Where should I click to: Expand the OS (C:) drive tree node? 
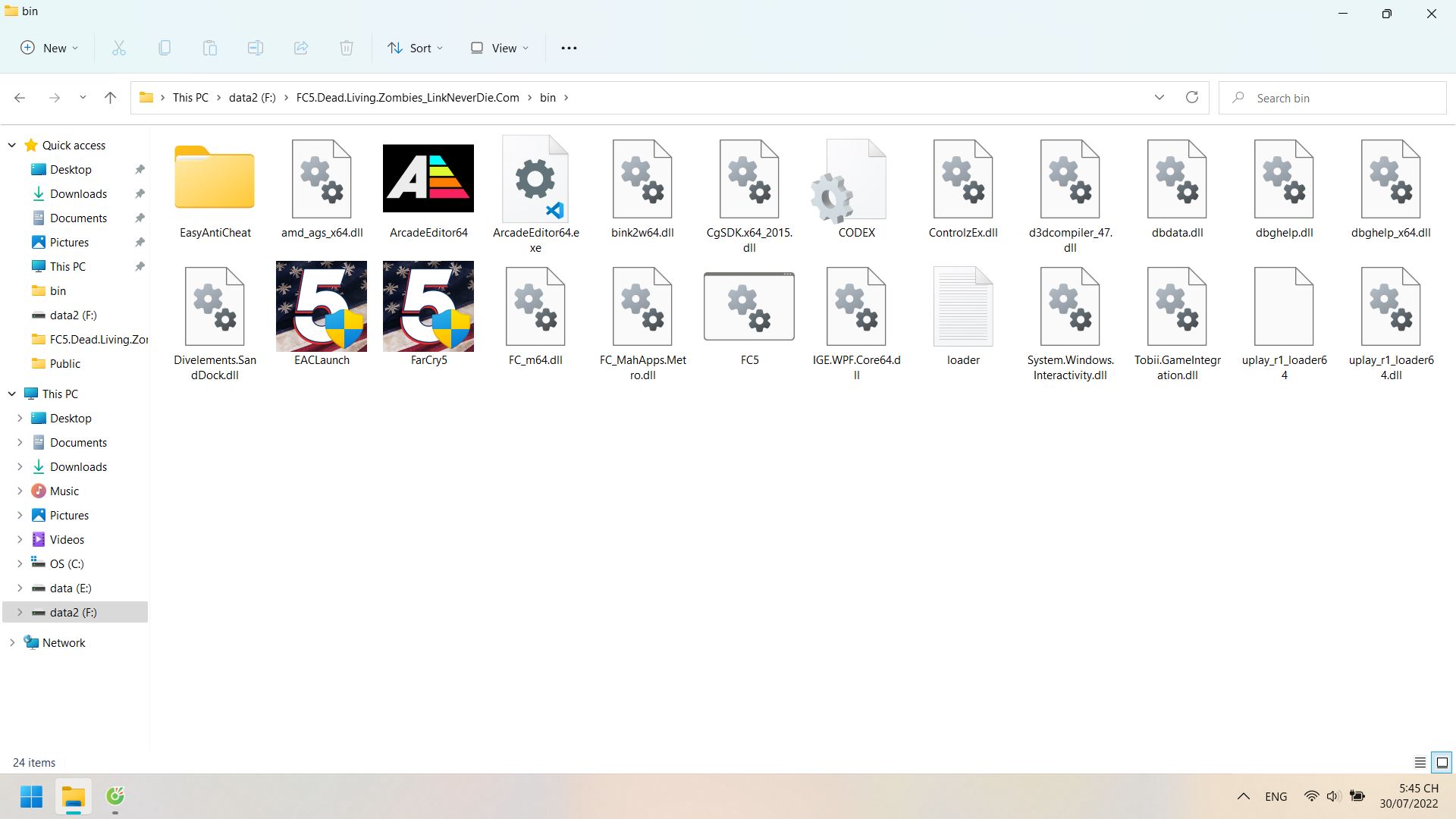click(20, 563)
